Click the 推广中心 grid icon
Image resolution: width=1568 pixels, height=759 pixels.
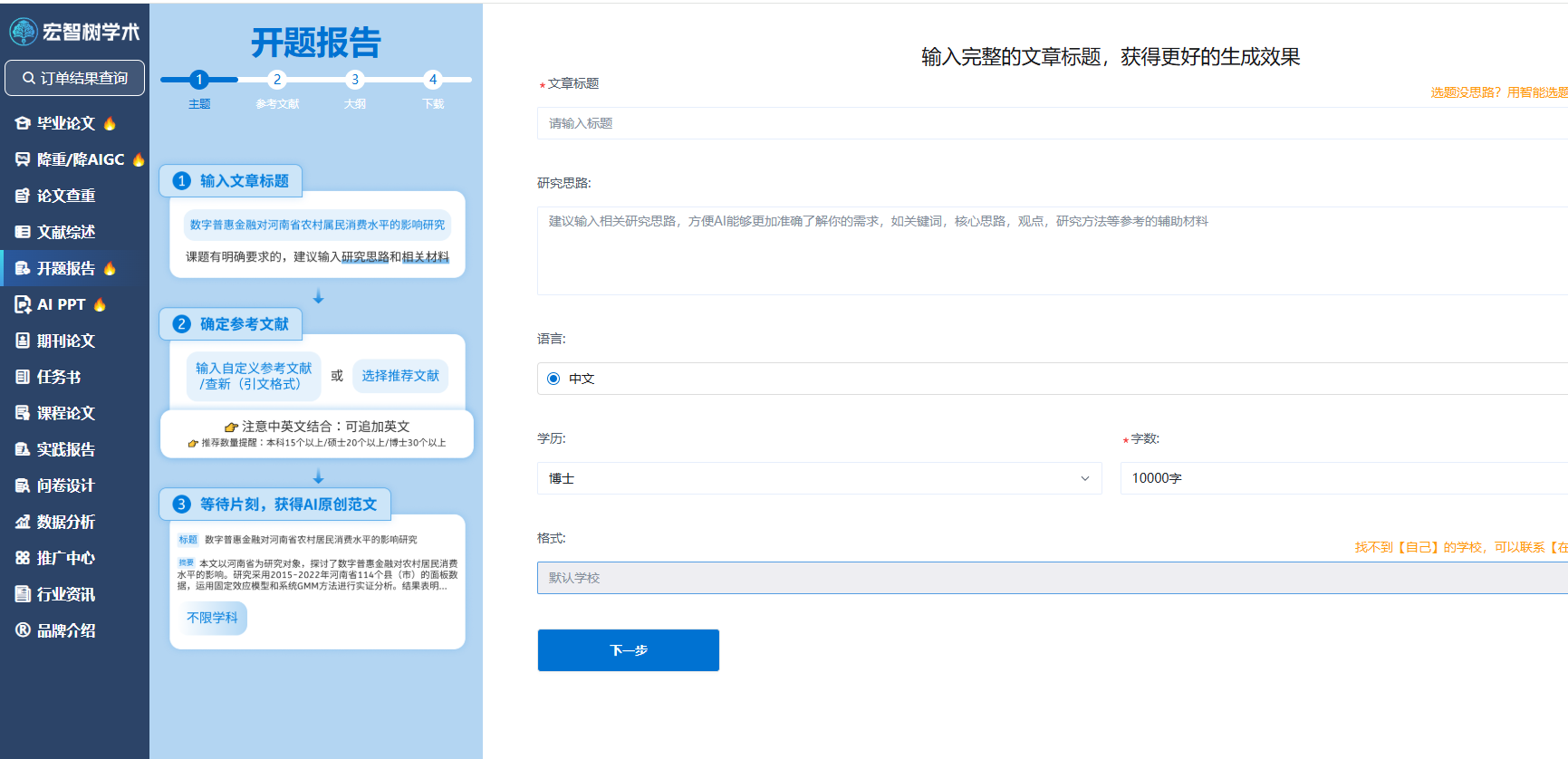[23, 558]
